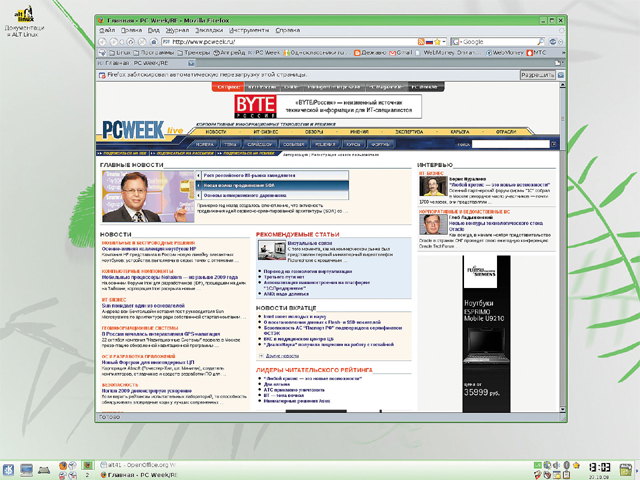The image size is (640, 480).
Task: Open the НОВОСТИ section in yellow menu
Action: tap(216, 132)
